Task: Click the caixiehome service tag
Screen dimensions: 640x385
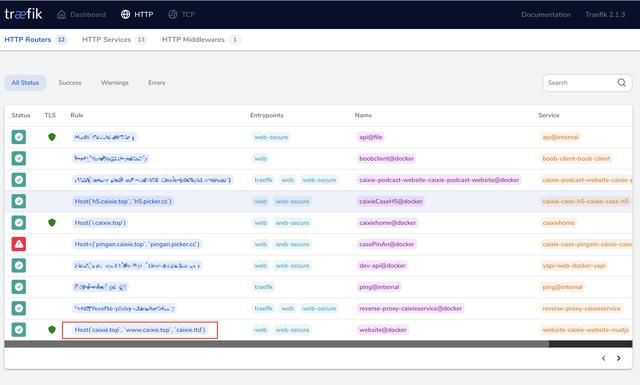Action: pos(558,223)
